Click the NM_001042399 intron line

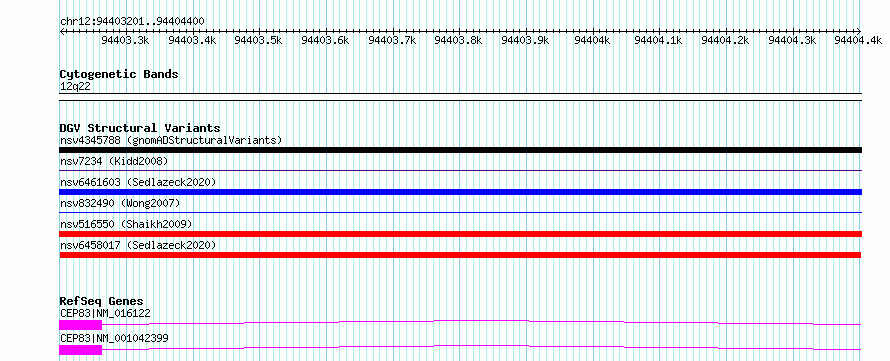click(x=481, y=347)
